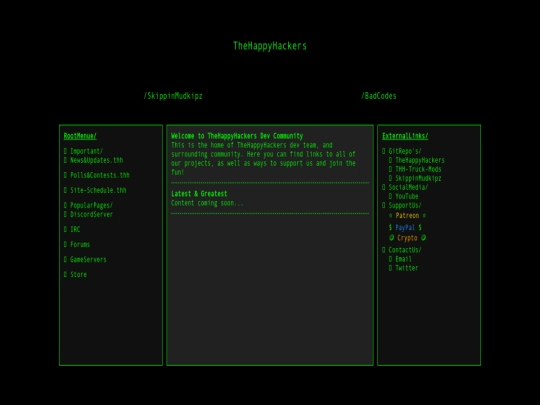Open the Patreon support link
The height and width of the screenshot is (405, 540).
[407, 216]
